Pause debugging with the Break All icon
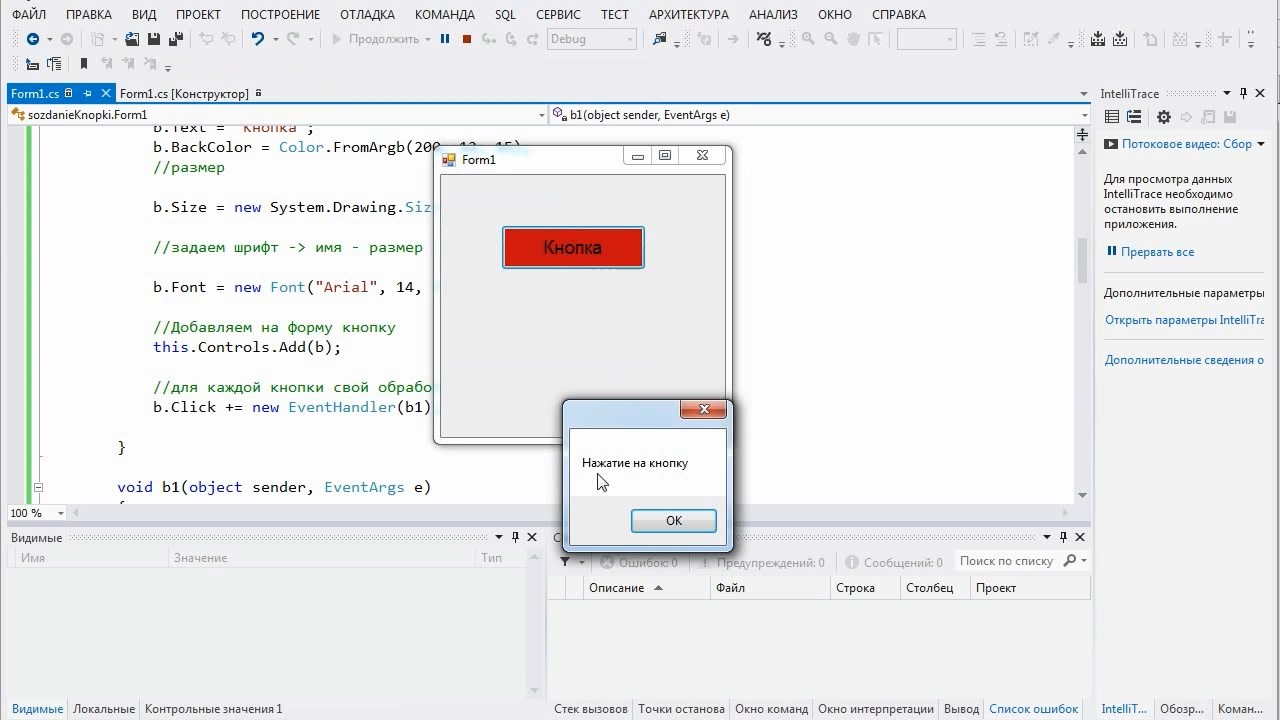The image size is (1280, 720). (x=445, y=39)
